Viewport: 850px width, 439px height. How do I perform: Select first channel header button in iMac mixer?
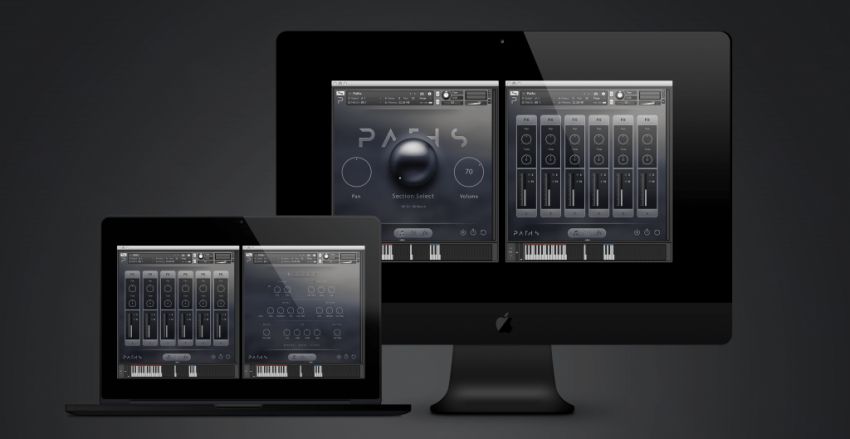[x=526, y=119]
